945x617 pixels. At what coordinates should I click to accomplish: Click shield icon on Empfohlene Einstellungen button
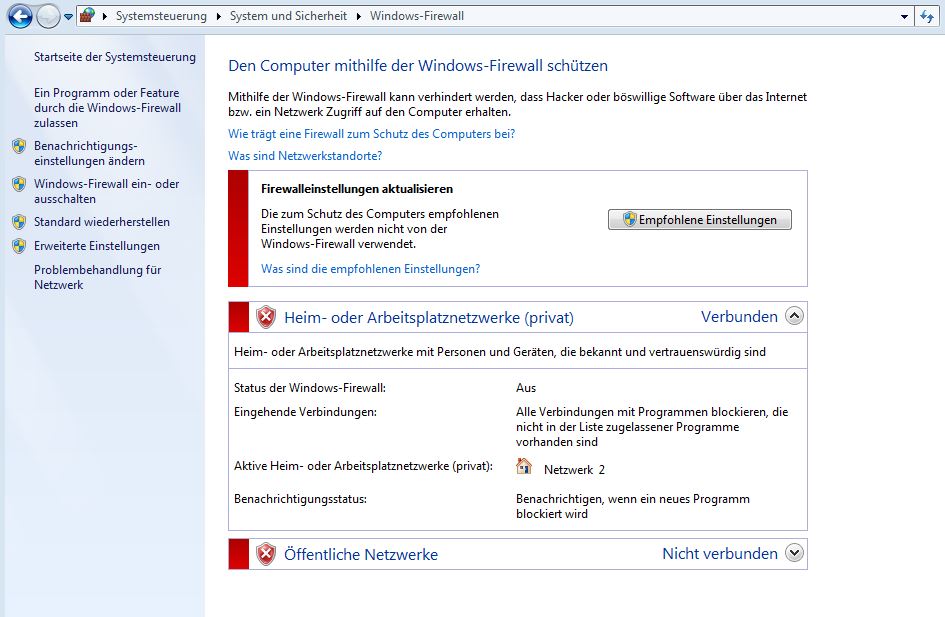coord(630,219)
